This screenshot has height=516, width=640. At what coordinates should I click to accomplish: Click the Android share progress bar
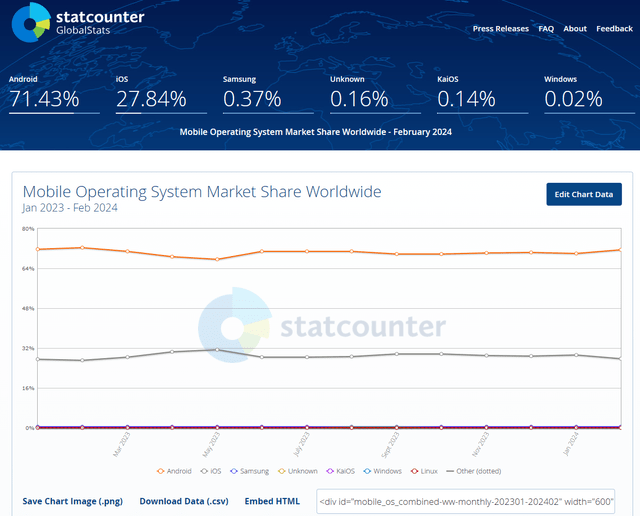point(54,113)
